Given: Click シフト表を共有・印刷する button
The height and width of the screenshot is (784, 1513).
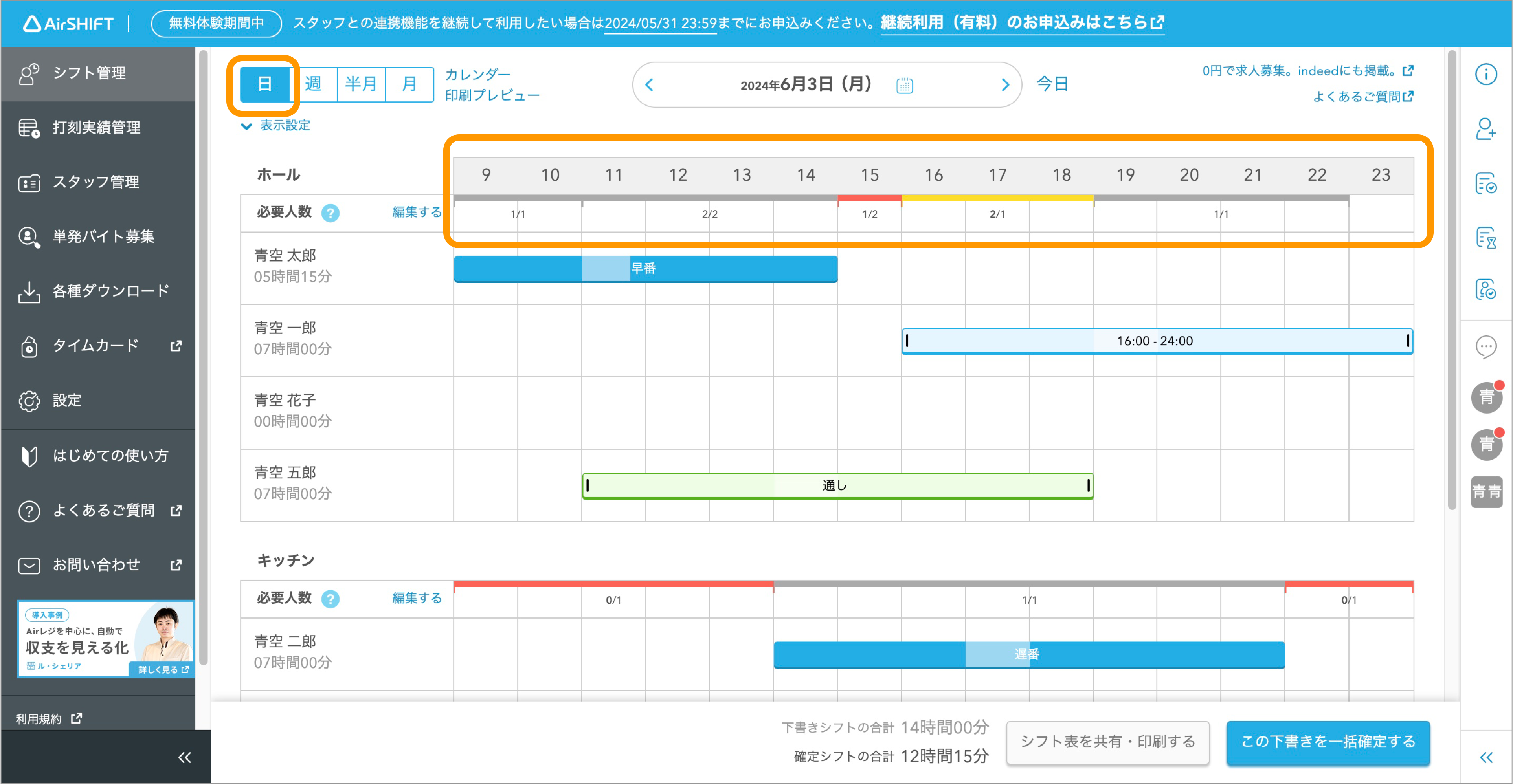Looking at the screenshot, I should pyautogui.click(x=1108, y=742).
